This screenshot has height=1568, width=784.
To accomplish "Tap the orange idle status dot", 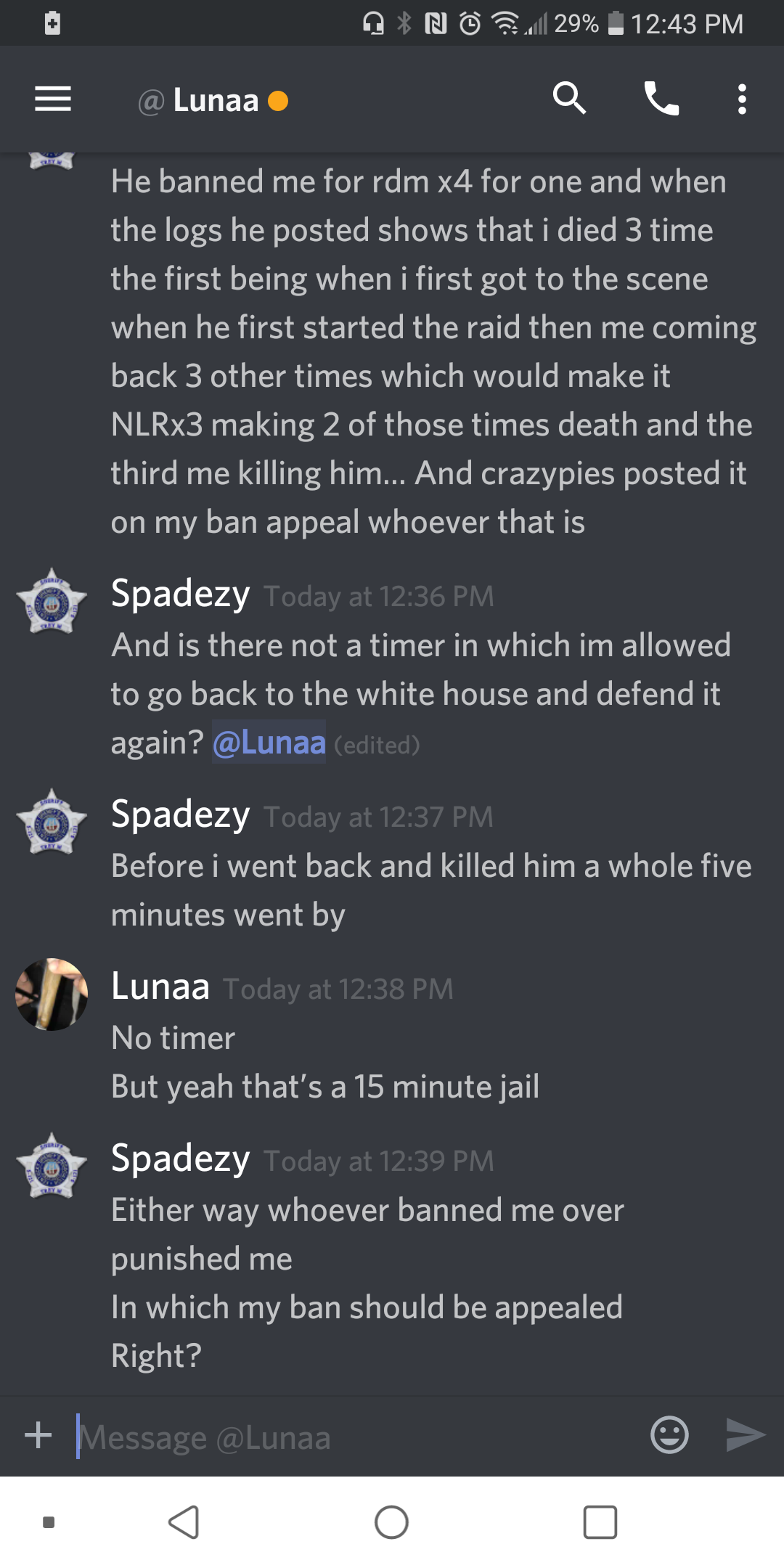I will (278, 100).
